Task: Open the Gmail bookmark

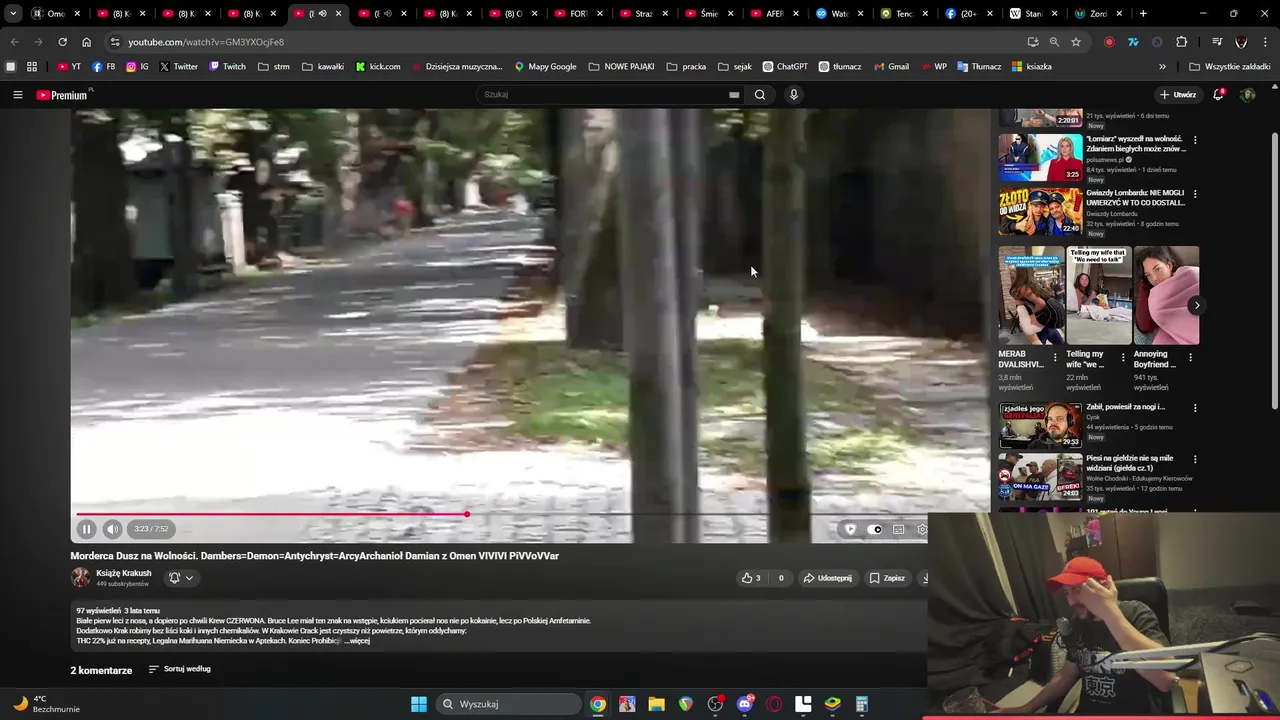Action: [x=891, y=67]
